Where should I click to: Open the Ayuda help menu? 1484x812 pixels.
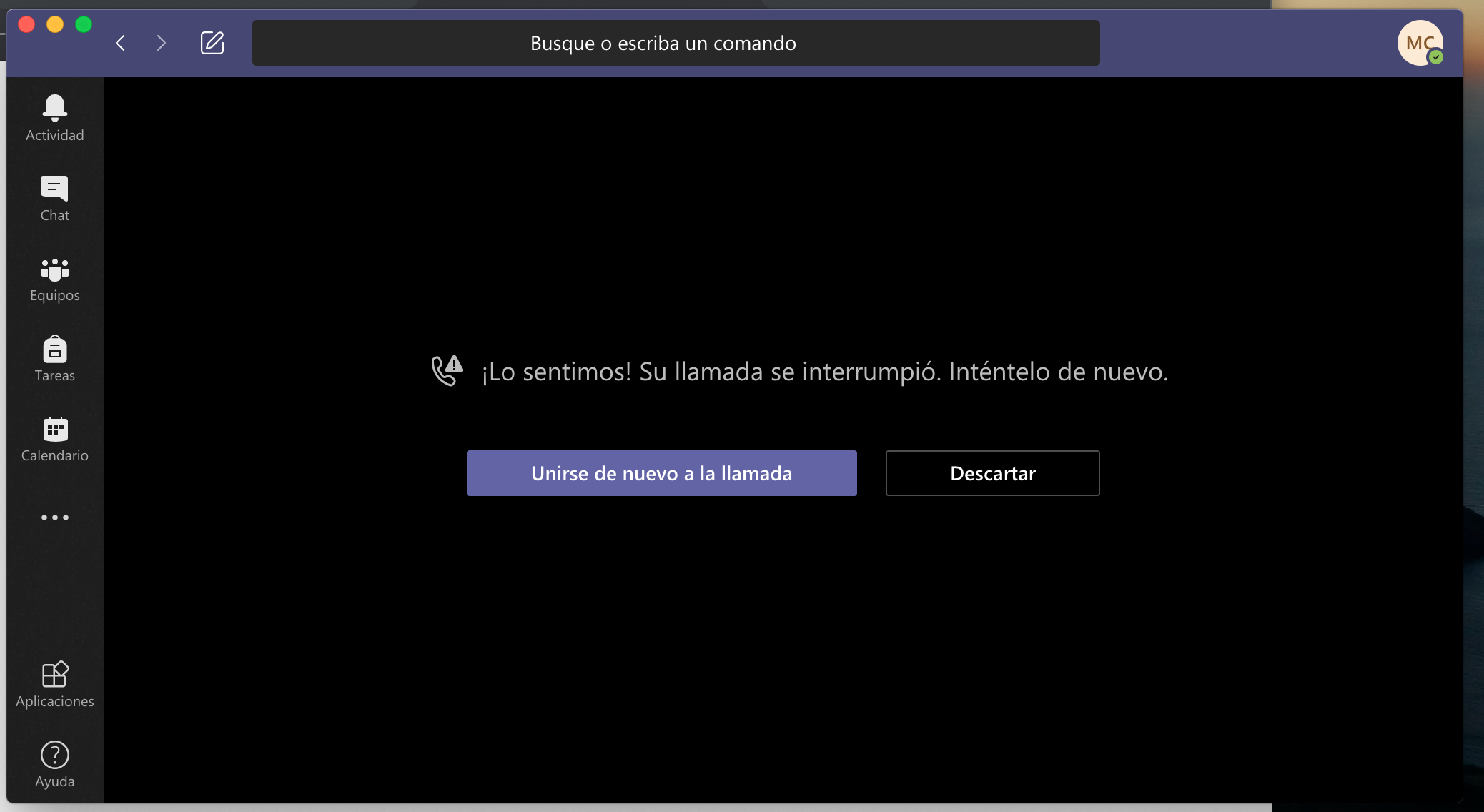click(x=55, y=764)
